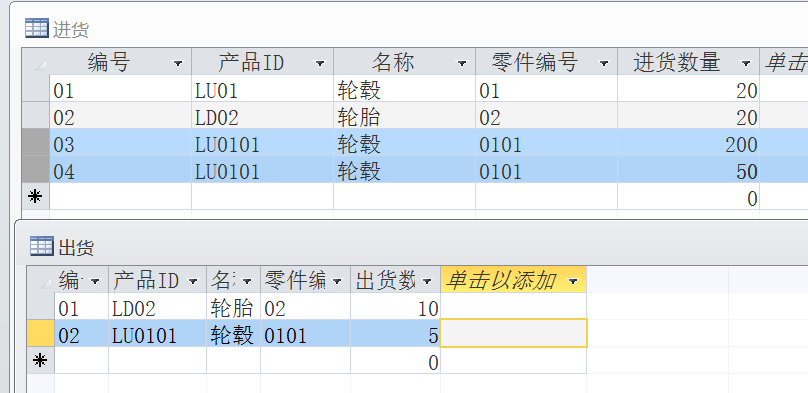Open the 产品ID column dropdown in 进货 table
The height and width of the screenshot is (393, 808).
320,63
